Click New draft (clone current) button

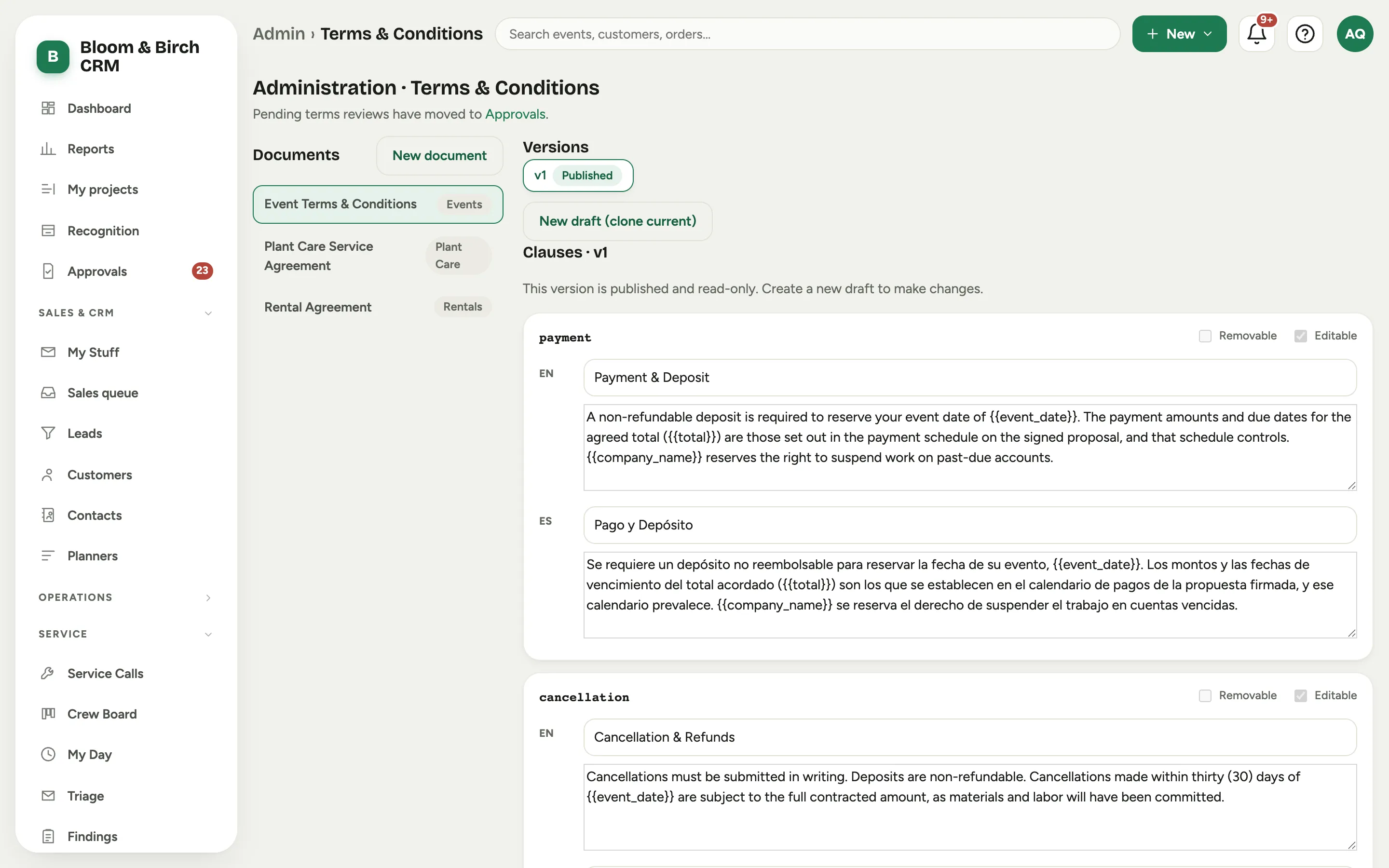618,221
